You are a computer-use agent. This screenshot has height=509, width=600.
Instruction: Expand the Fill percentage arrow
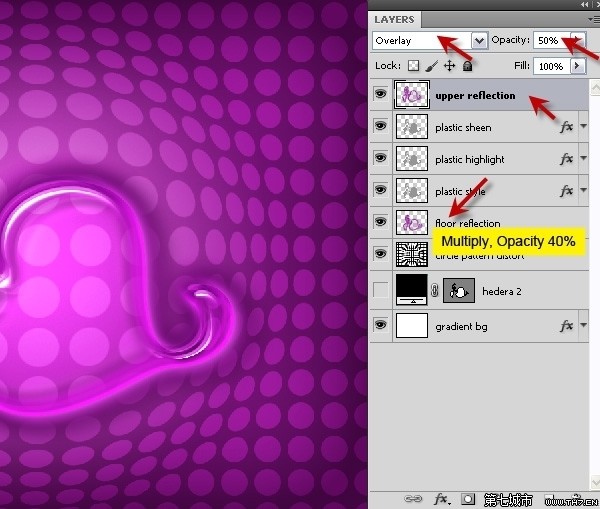click(577, 66)
